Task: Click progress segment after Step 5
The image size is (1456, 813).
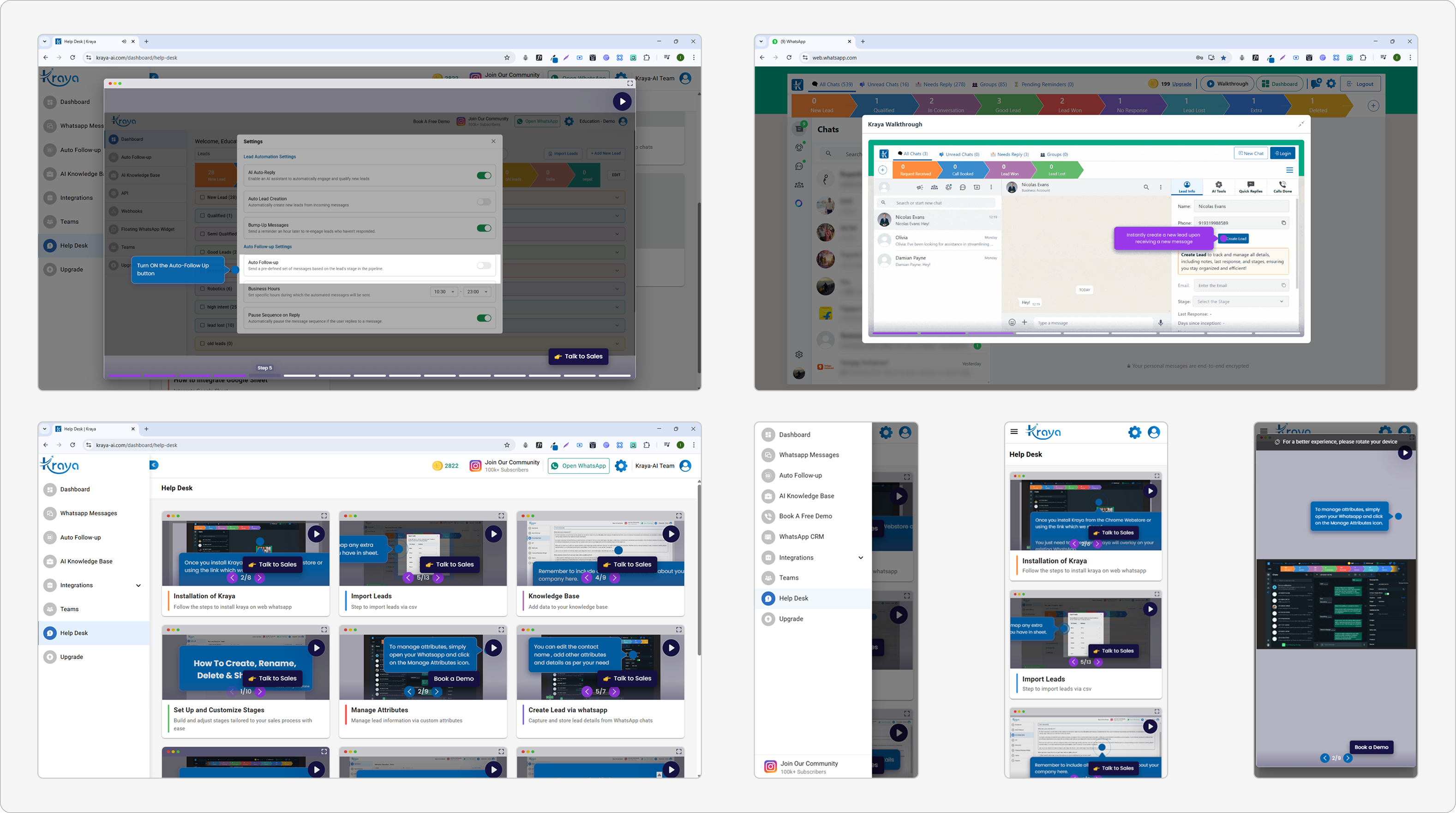Action: [300, 375]
